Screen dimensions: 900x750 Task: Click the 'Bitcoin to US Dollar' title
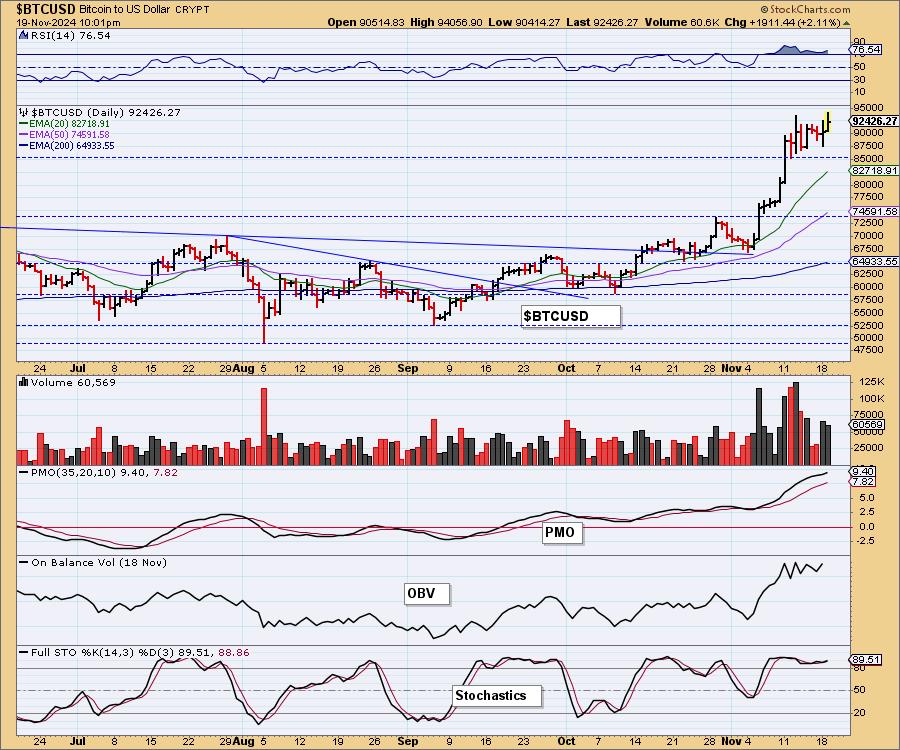click(x=123, y=10)
